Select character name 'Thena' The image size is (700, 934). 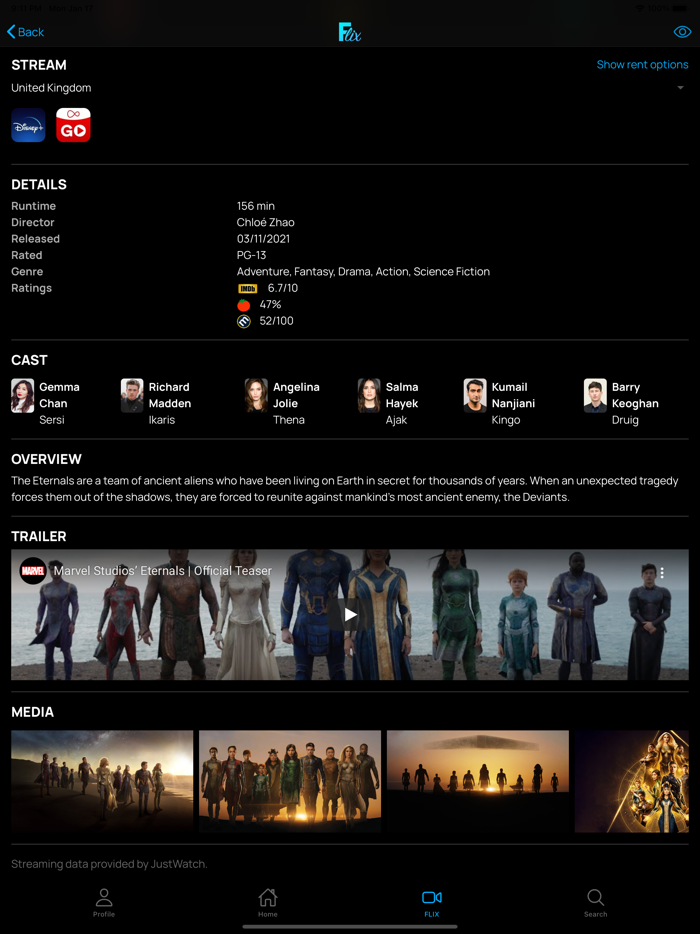point(289,420)
